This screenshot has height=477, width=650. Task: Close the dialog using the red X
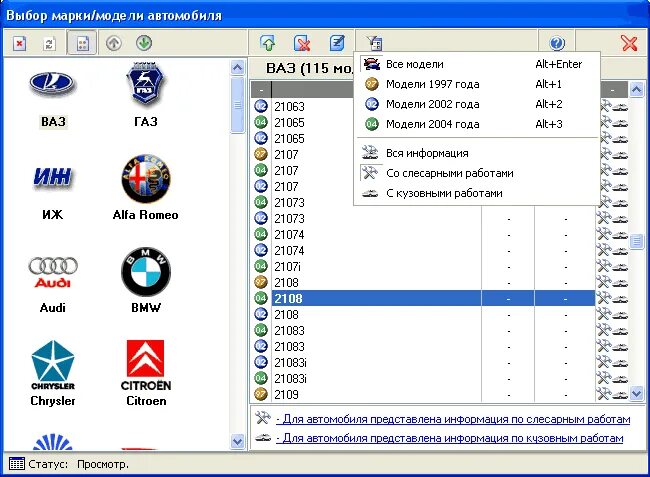629,43
